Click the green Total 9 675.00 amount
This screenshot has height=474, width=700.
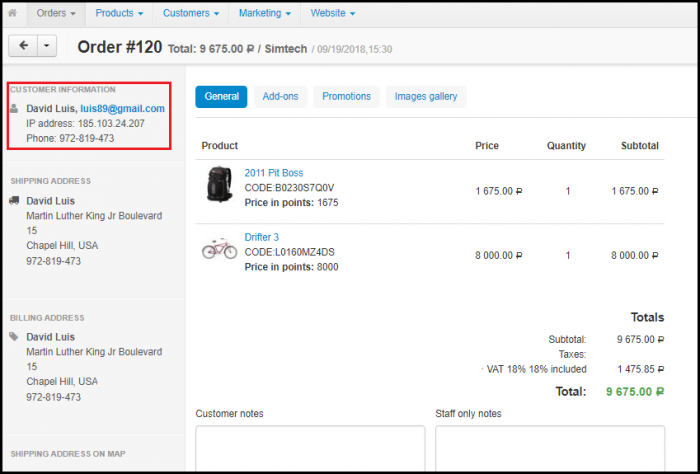tap(635, 392)
